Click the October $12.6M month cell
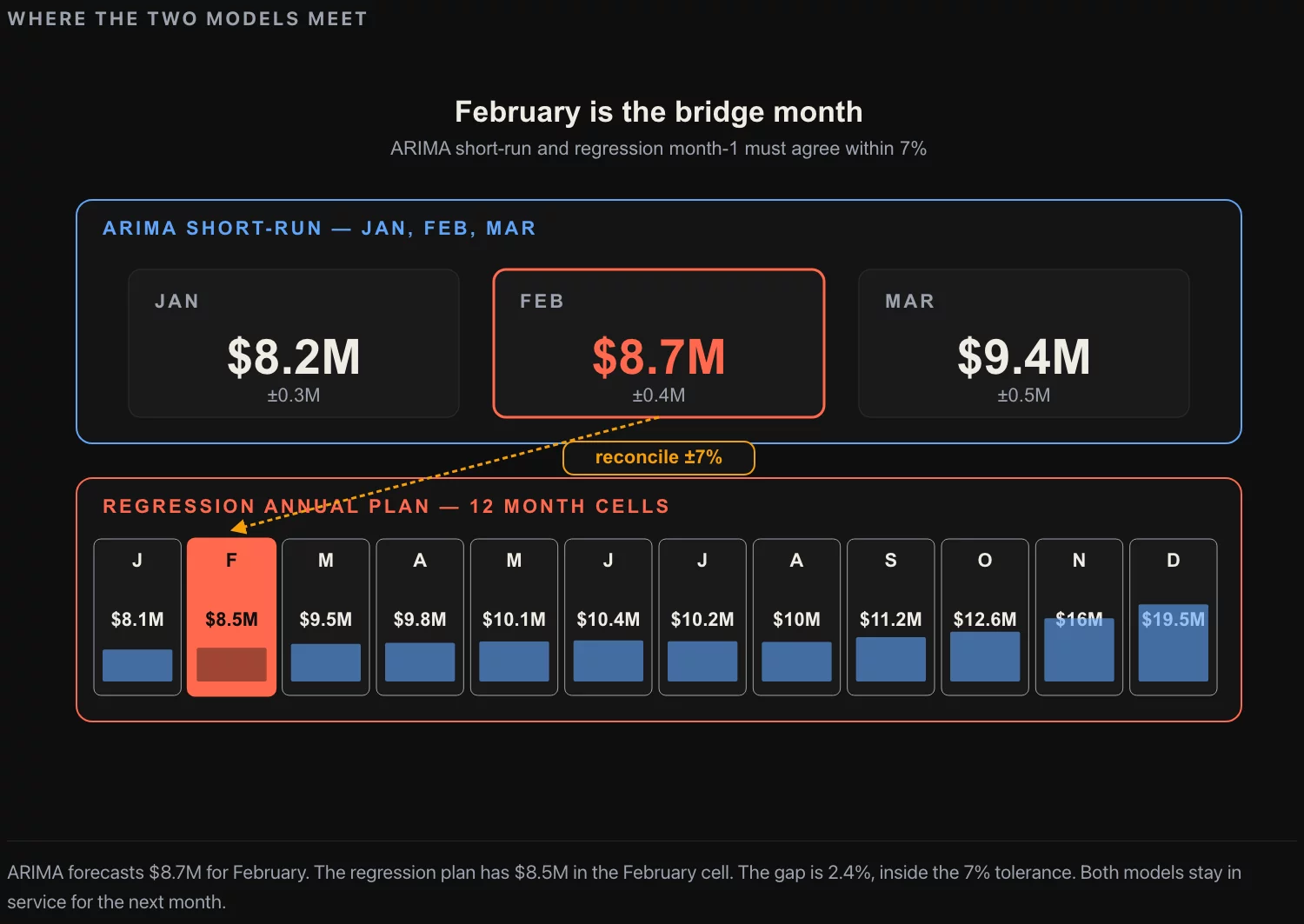 [x=985, y=617]
